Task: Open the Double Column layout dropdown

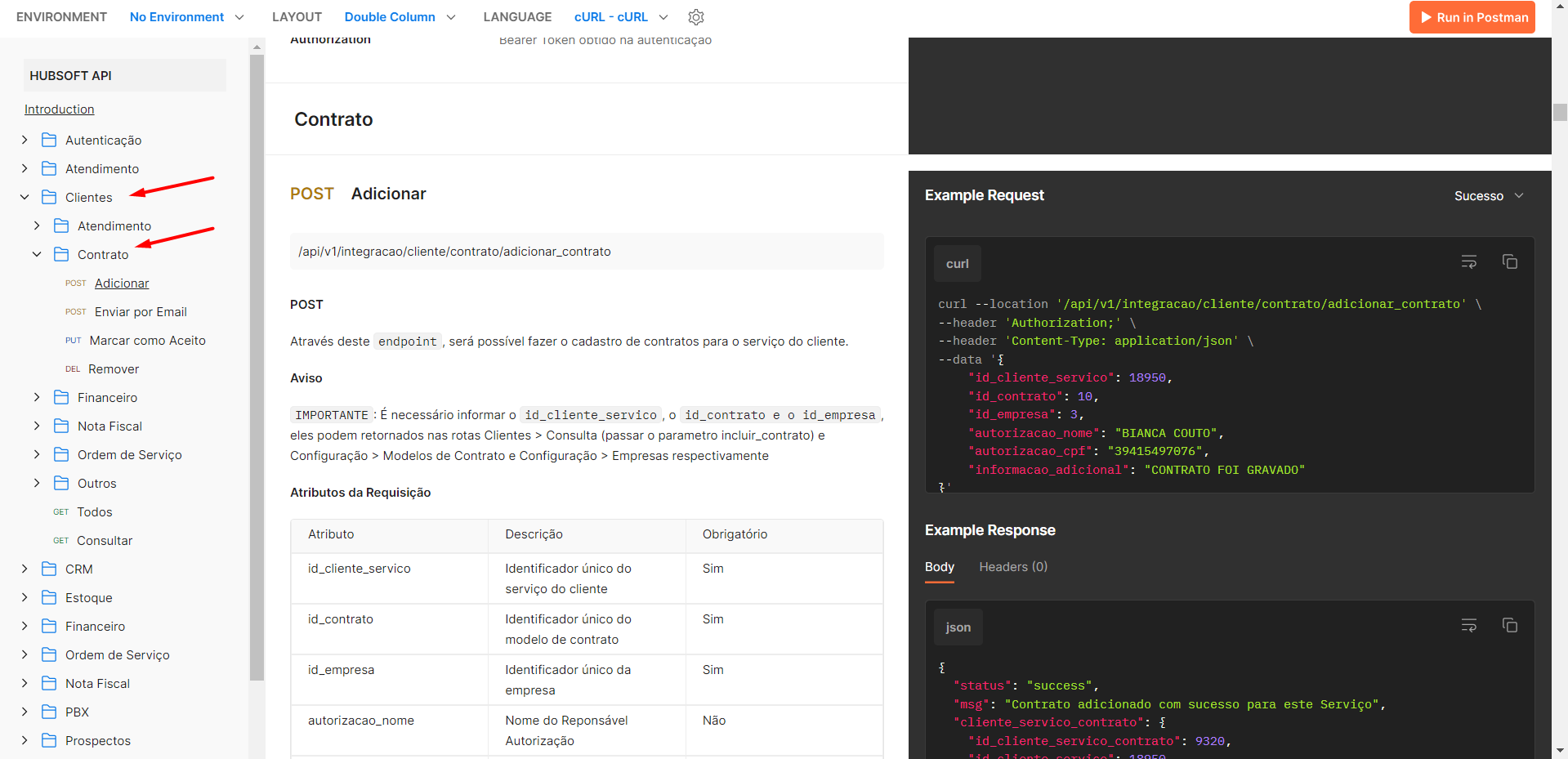Action: point(400,17)
